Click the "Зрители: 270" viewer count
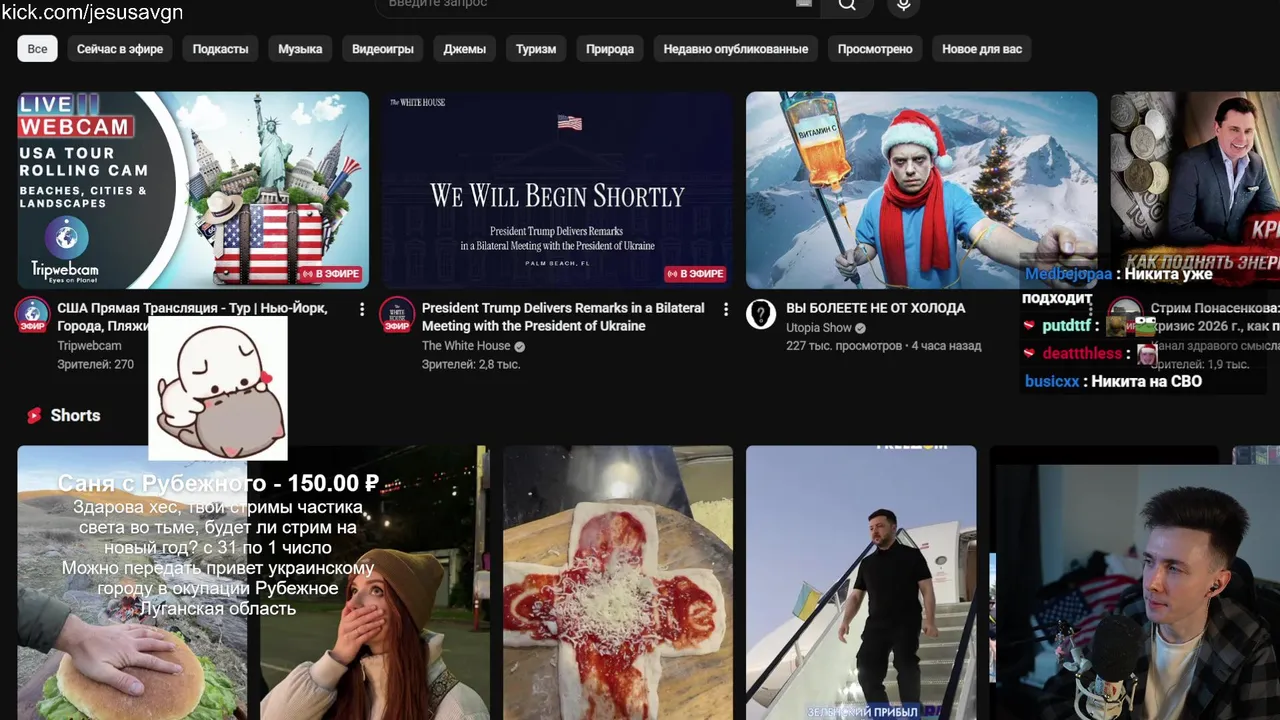This screenshot has width=1280, height=720. 95,365
